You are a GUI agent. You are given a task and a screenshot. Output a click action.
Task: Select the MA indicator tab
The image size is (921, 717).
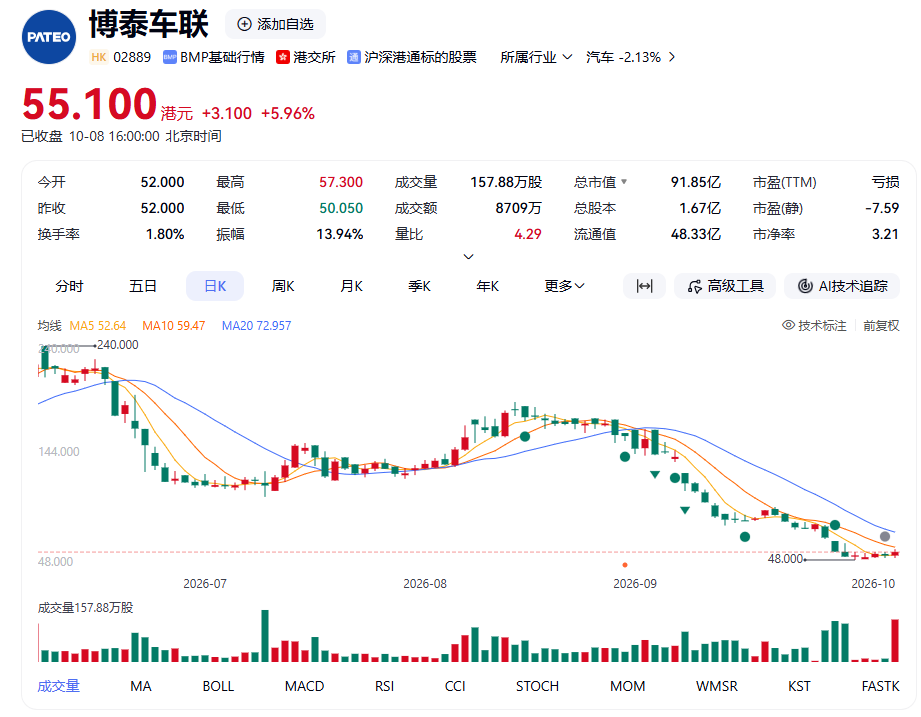coord(141,686)
